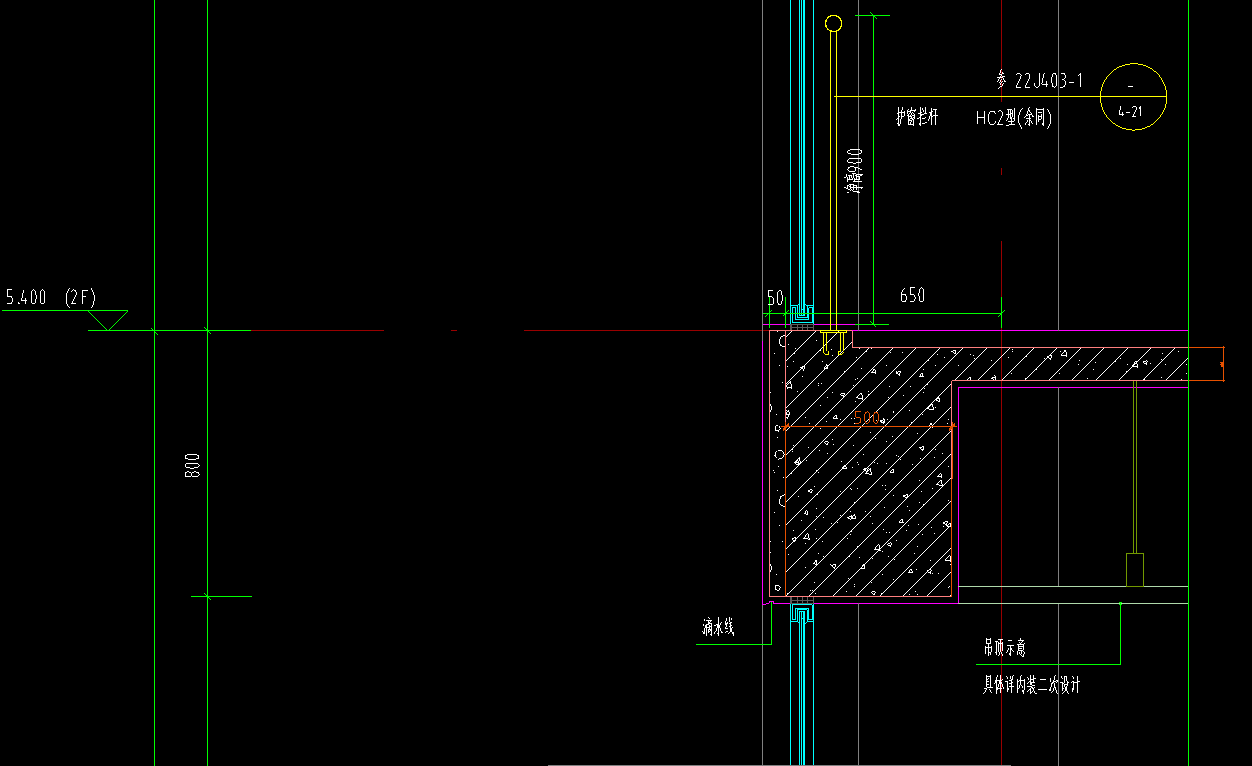Screen dimensions: 1252x766
Task: Select the elevation text "5.400 (2F)"
Action: click(x=50, y=297)
